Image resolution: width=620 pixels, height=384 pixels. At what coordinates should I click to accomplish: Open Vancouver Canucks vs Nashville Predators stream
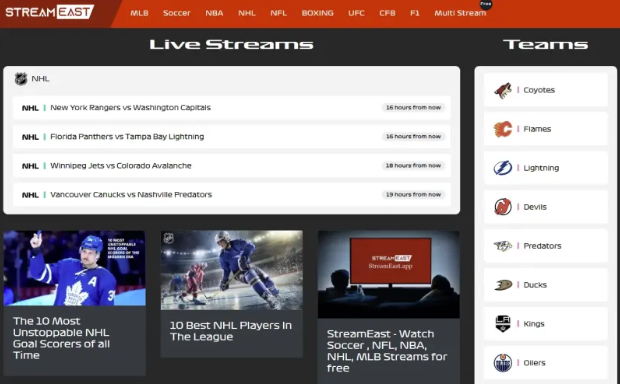pos(231,195)
